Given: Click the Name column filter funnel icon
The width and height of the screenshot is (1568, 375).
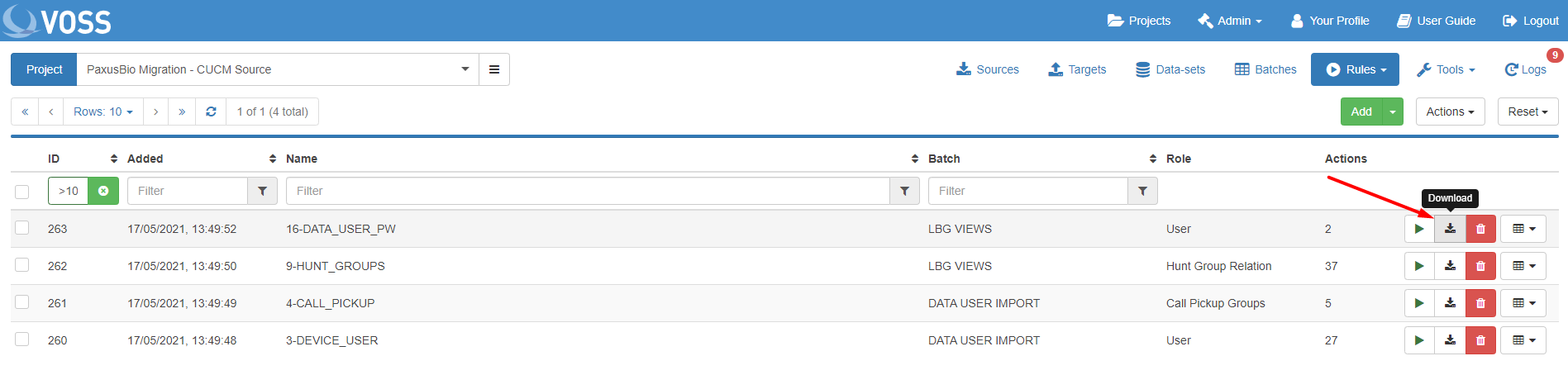Looking at the screenshot, I should pyautogui.click(x=904, y=191).
